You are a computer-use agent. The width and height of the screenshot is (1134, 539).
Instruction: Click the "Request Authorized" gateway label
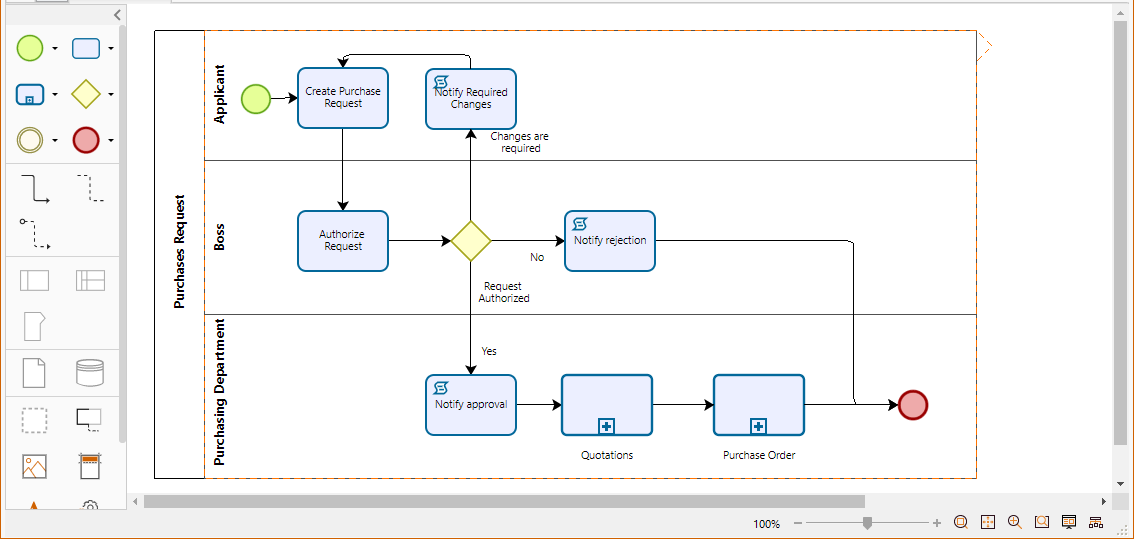pyautogui.click(x=504, y=292)
